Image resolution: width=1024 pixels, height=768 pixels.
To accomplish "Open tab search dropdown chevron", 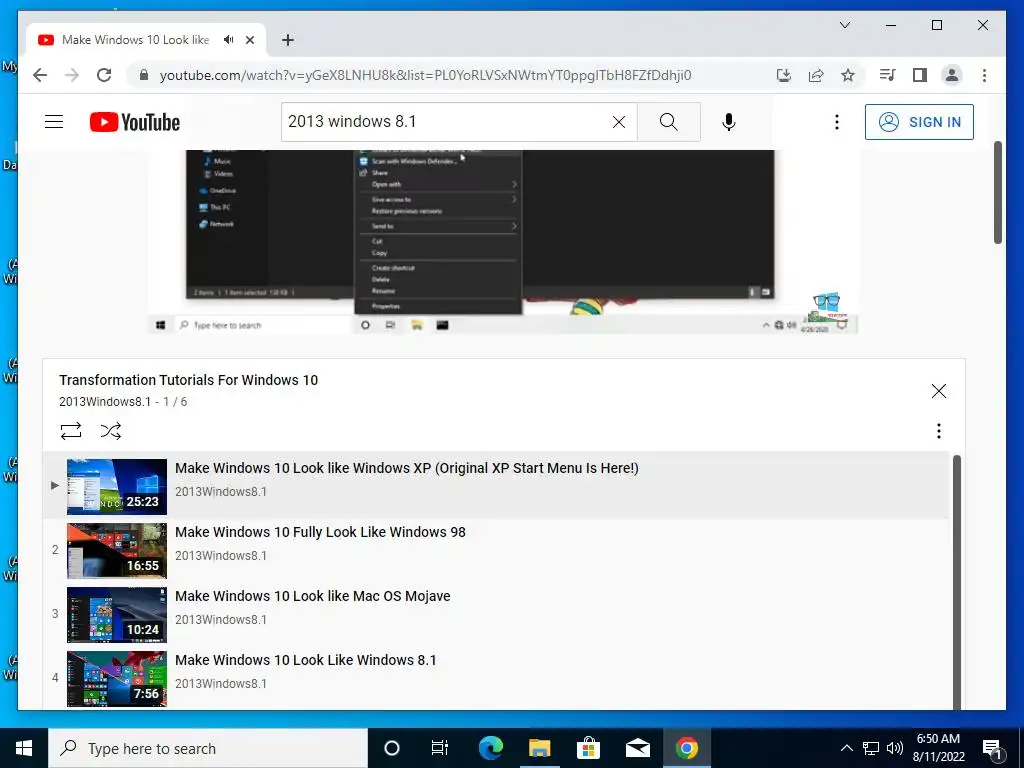I will (844, 25).
